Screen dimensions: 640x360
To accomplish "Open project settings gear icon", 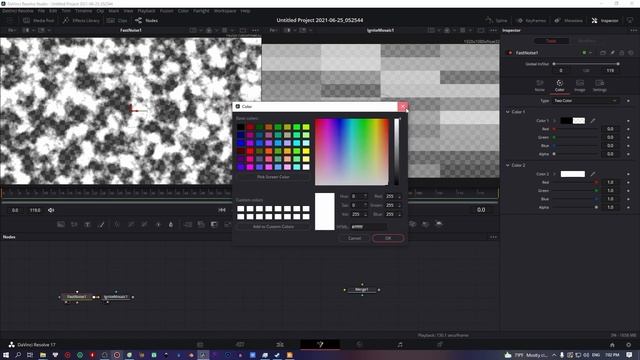I will [628, 345].
